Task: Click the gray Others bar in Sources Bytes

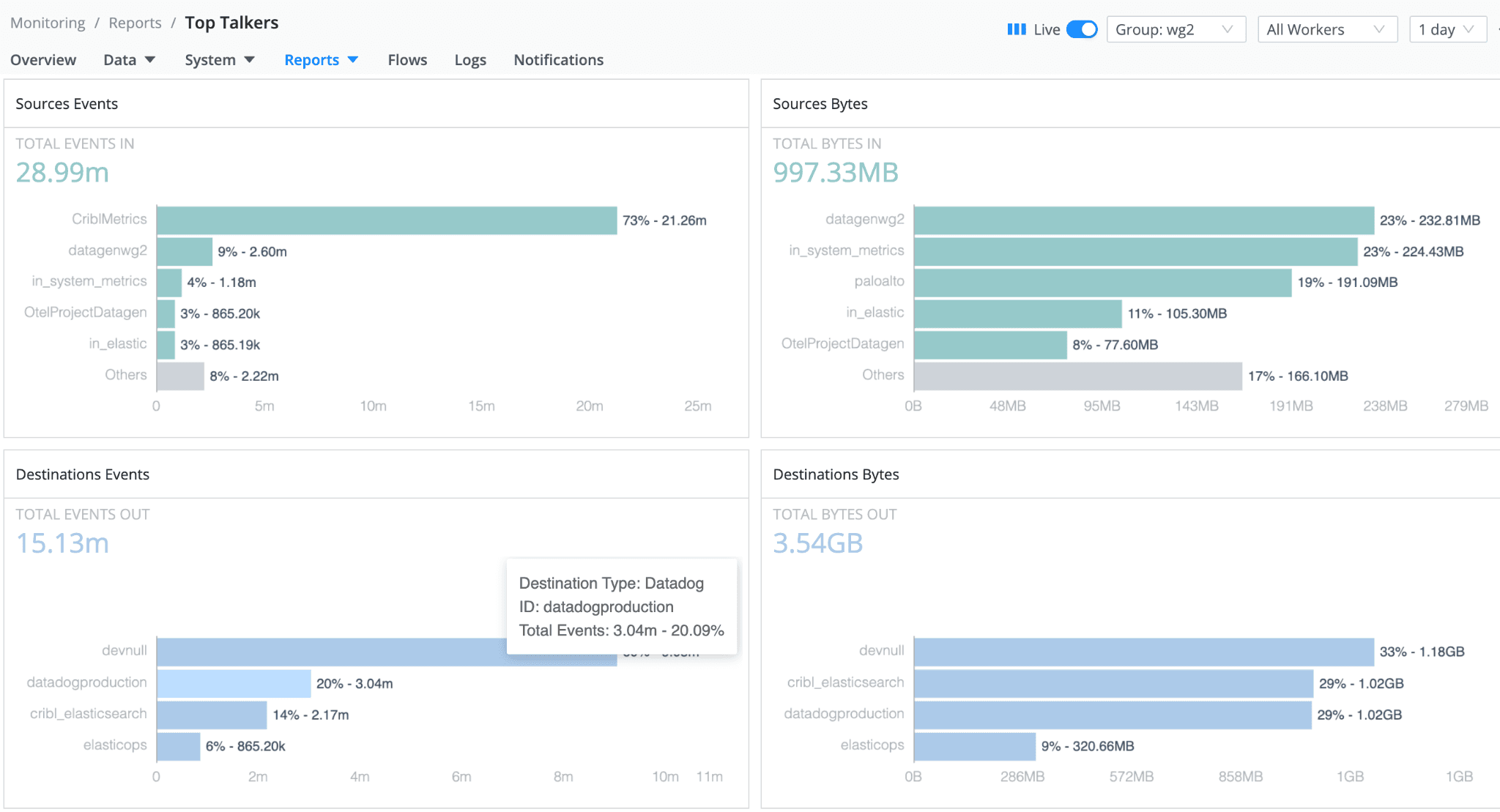Action: (x=1077, y=376)
